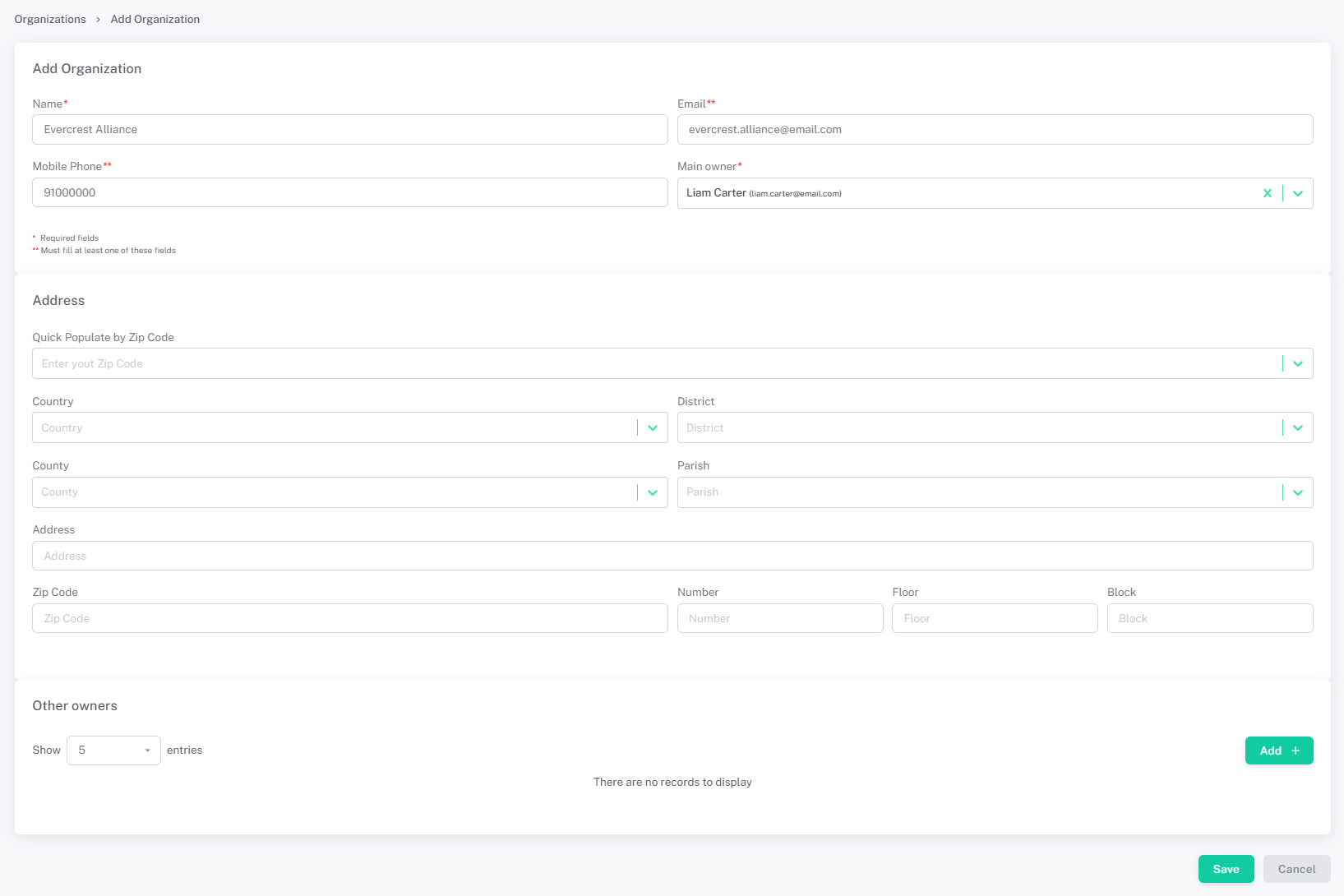The image size is (1344, 896).
Task: Expand the Quick Populate by Zip Code dropdown
Action: (1298, 363)
